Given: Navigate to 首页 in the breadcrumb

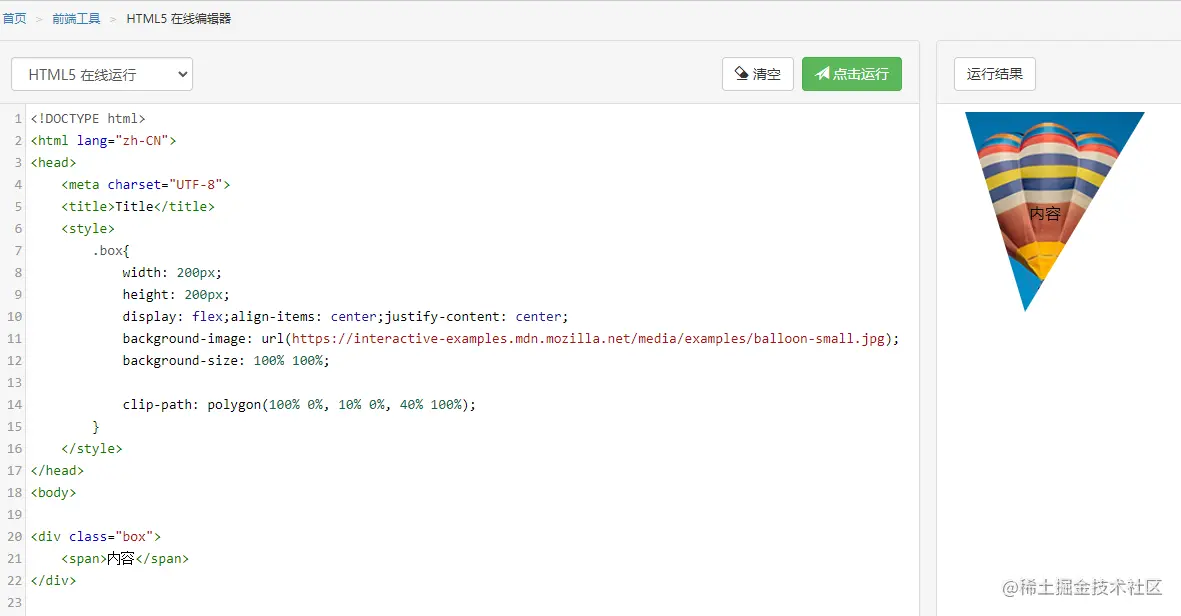Looking at the screenshot, I should coord(15,17).
